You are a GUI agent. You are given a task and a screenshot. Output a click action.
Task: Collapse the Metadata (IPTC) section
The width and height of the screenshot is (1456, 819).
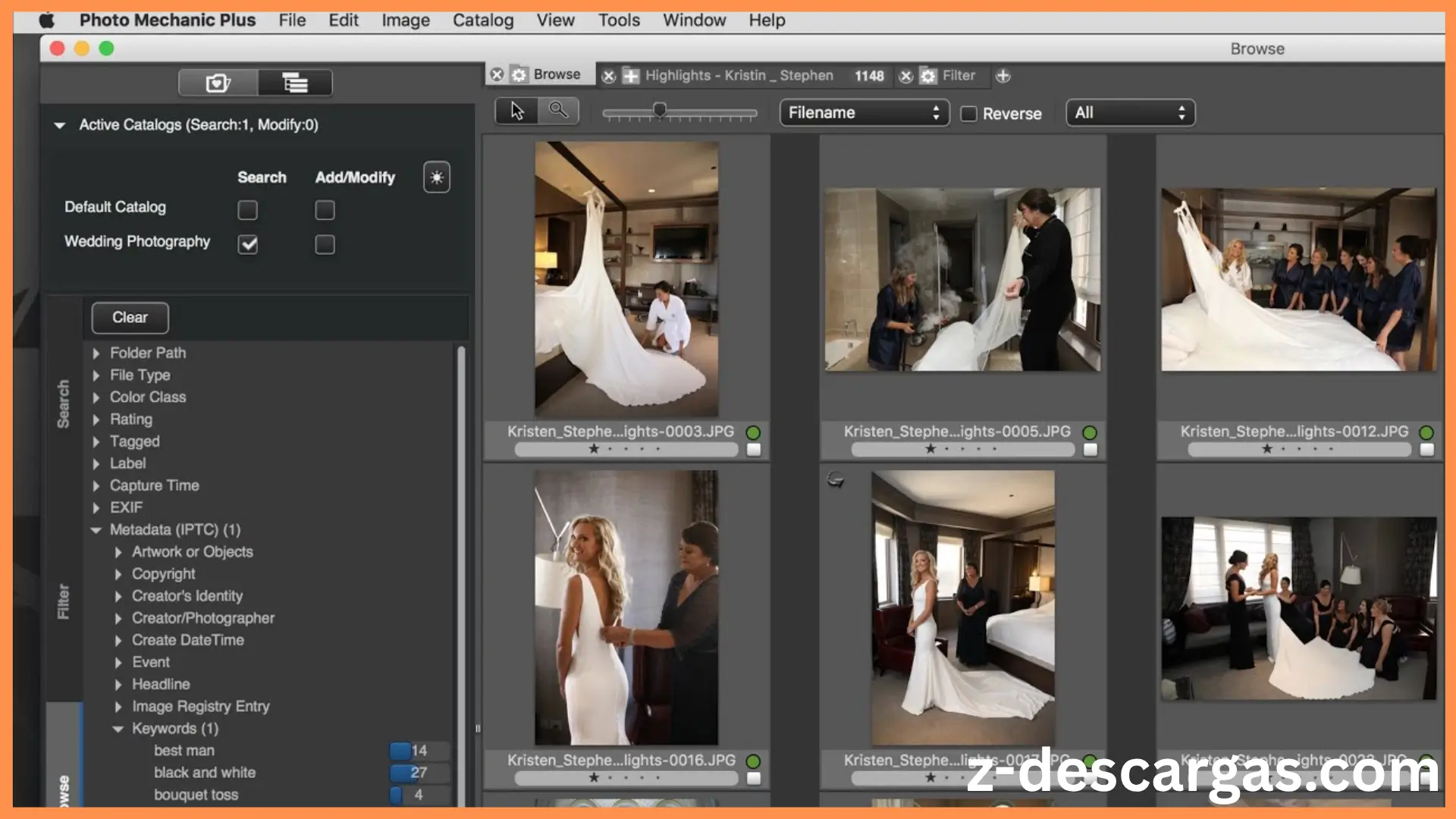[96, 530]
